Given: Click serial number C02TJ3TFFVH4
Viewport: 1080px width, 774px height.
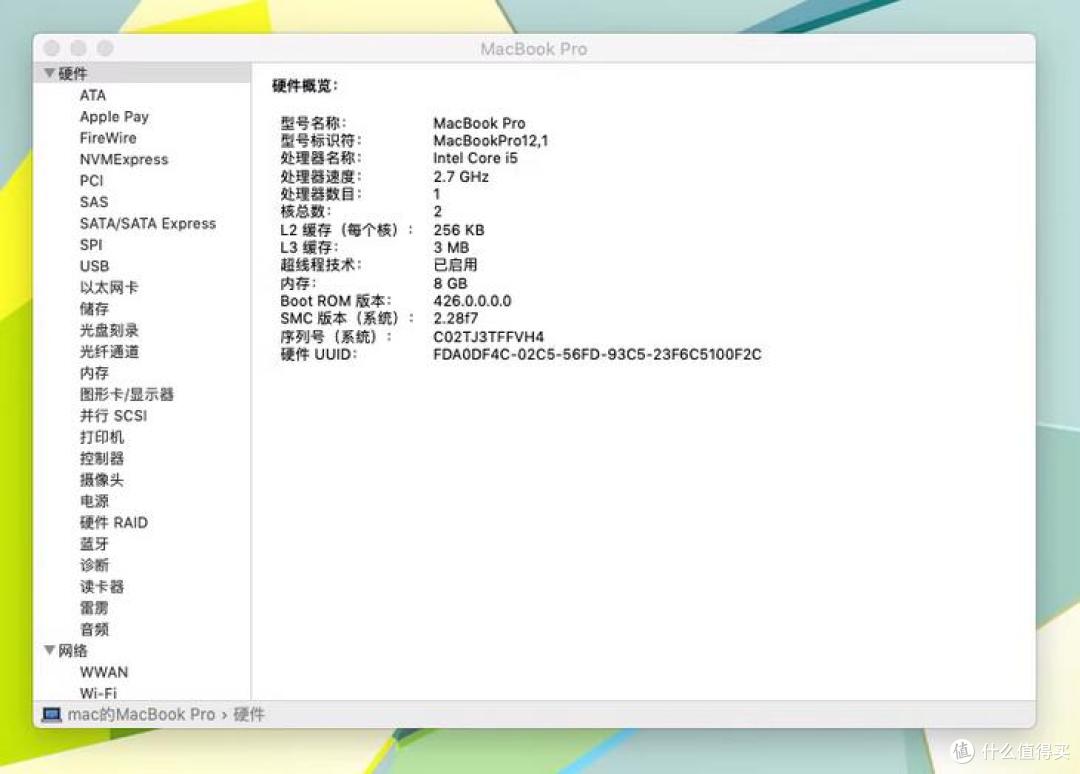Looking at the screenshot, I should (x=488, y=336).
